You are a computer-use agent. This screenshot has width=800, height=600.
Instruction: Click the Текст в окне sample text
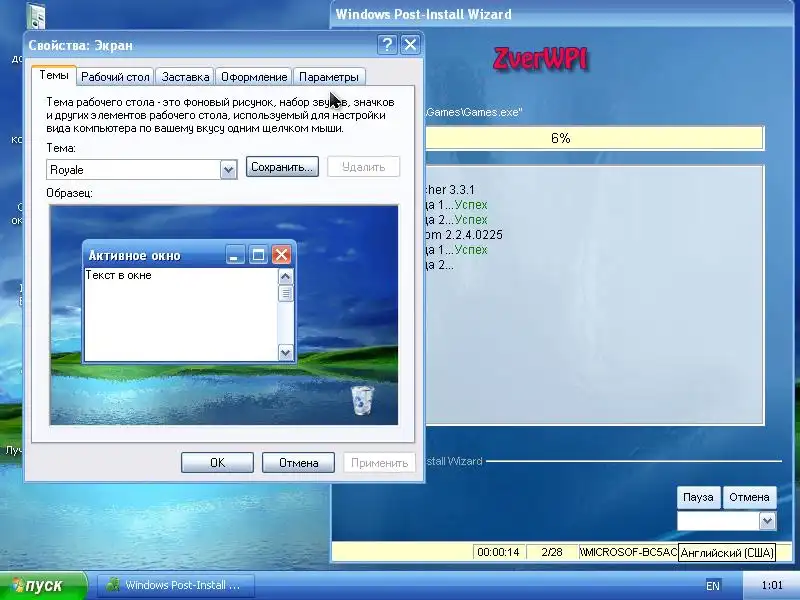[x=118, y=275]
